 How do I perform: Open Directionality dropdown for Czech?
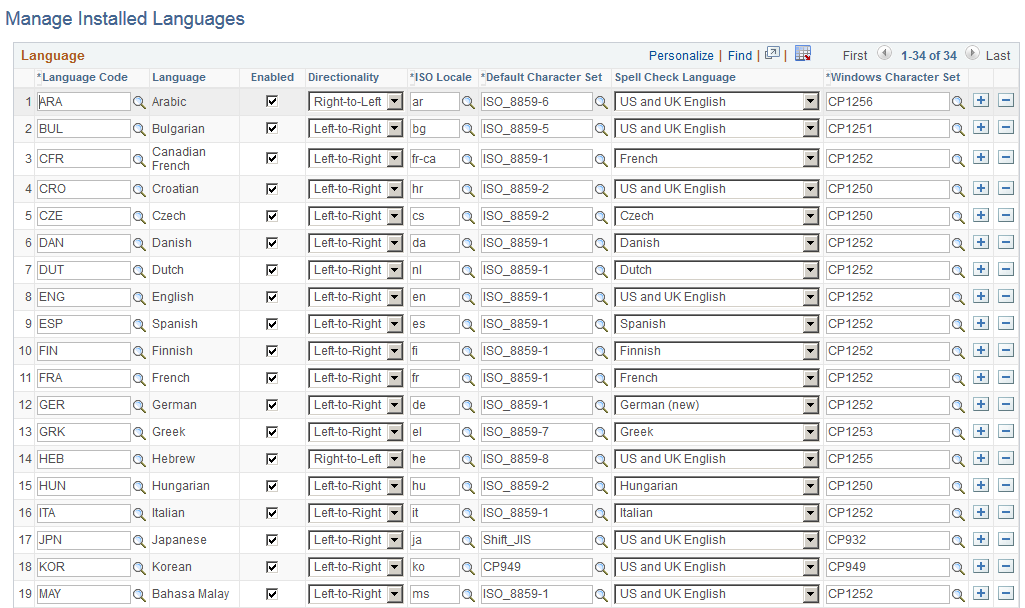356,216
